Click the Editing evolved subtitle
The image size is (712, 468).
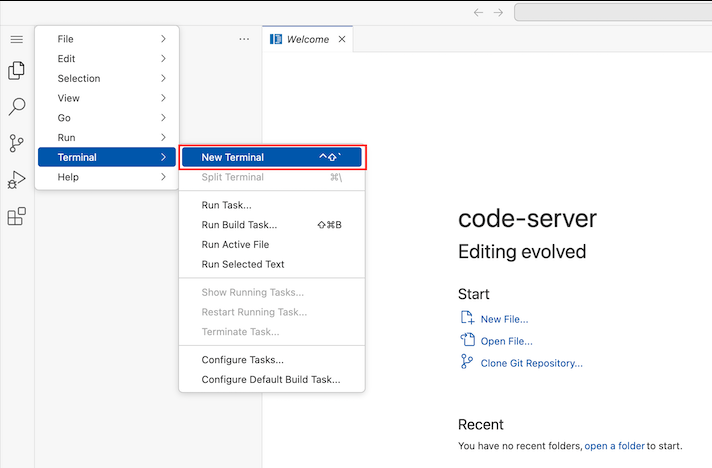click(x=522, y=251)
